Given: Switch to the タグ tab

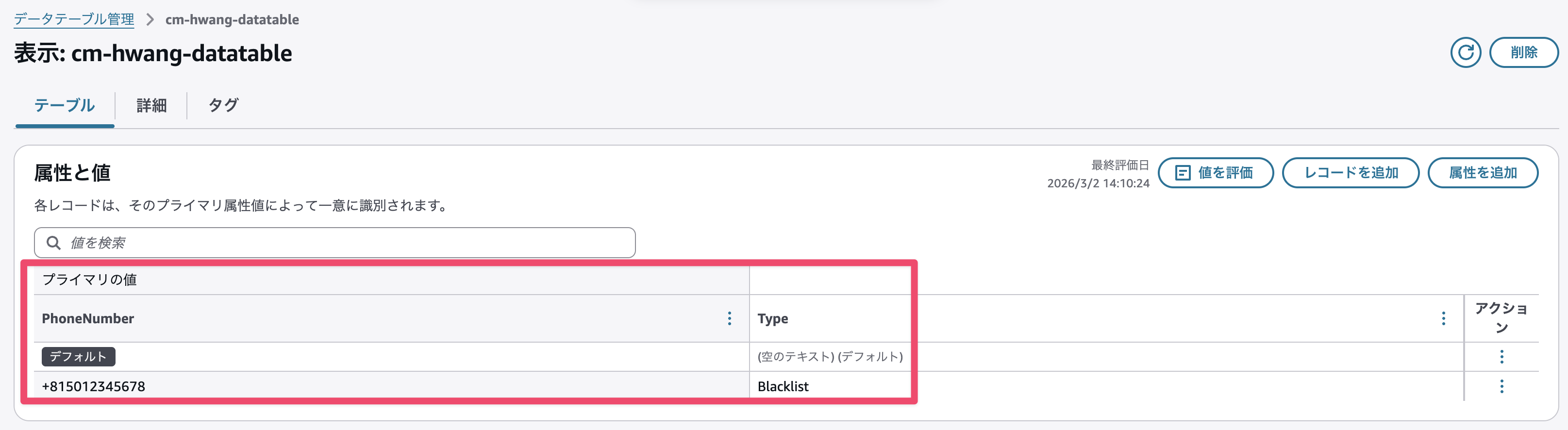Looking at the screenshot, I should 223,105.
